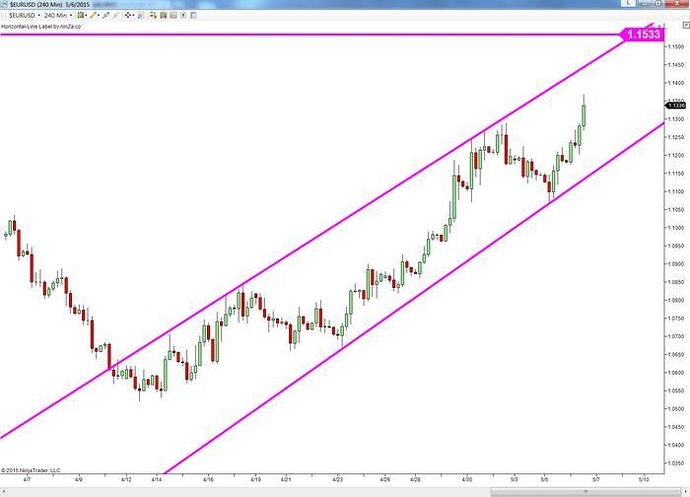Click the NinjaTrader chart icon in title bar

(4, 4)
